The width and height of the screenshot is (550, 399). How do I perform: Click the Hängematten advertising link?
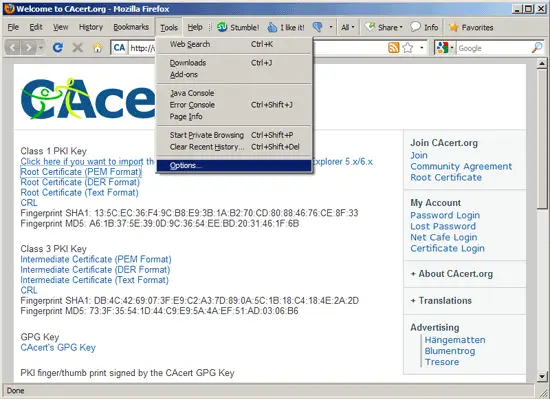[455, 340]
